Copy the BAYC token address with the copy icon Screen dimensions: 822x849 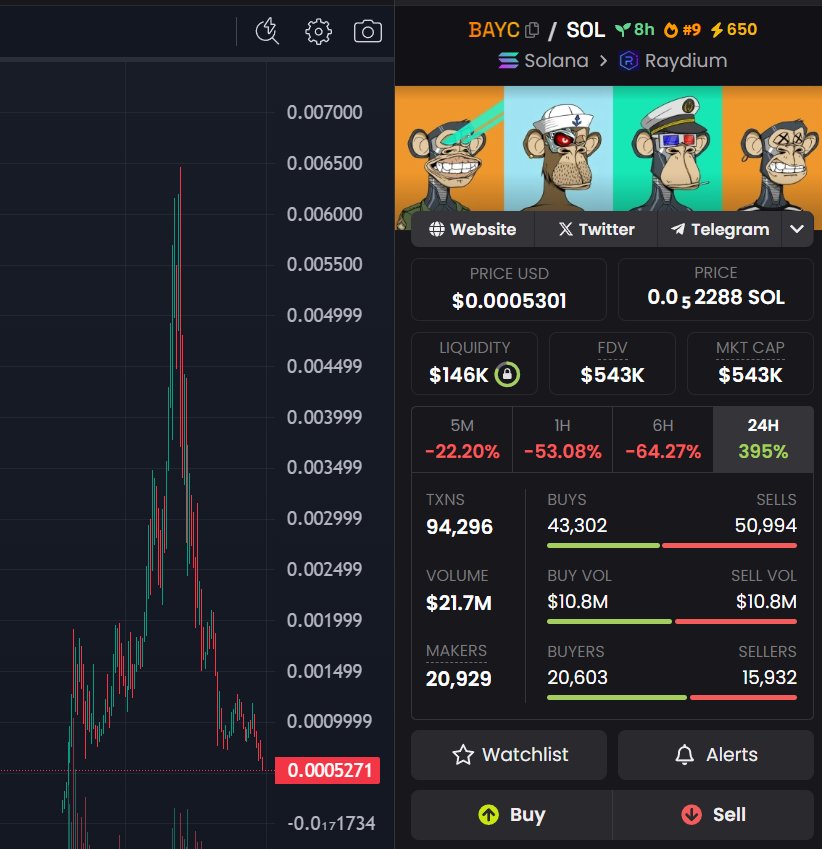(x=533, y=29)
